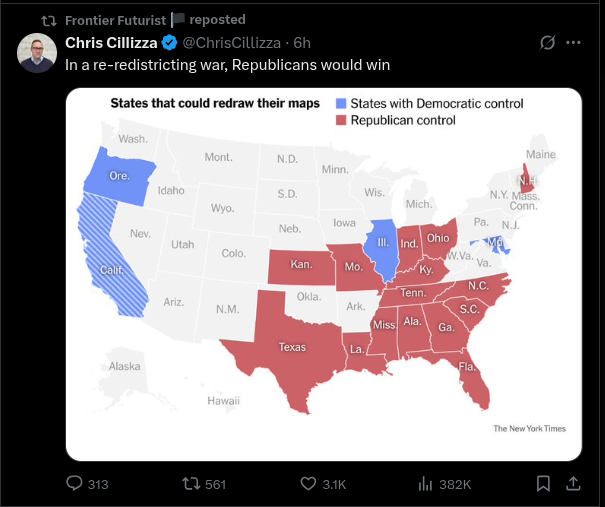
Task: Click the repost arrows icon
Action: pyautogui.click(x=191, y=484)
